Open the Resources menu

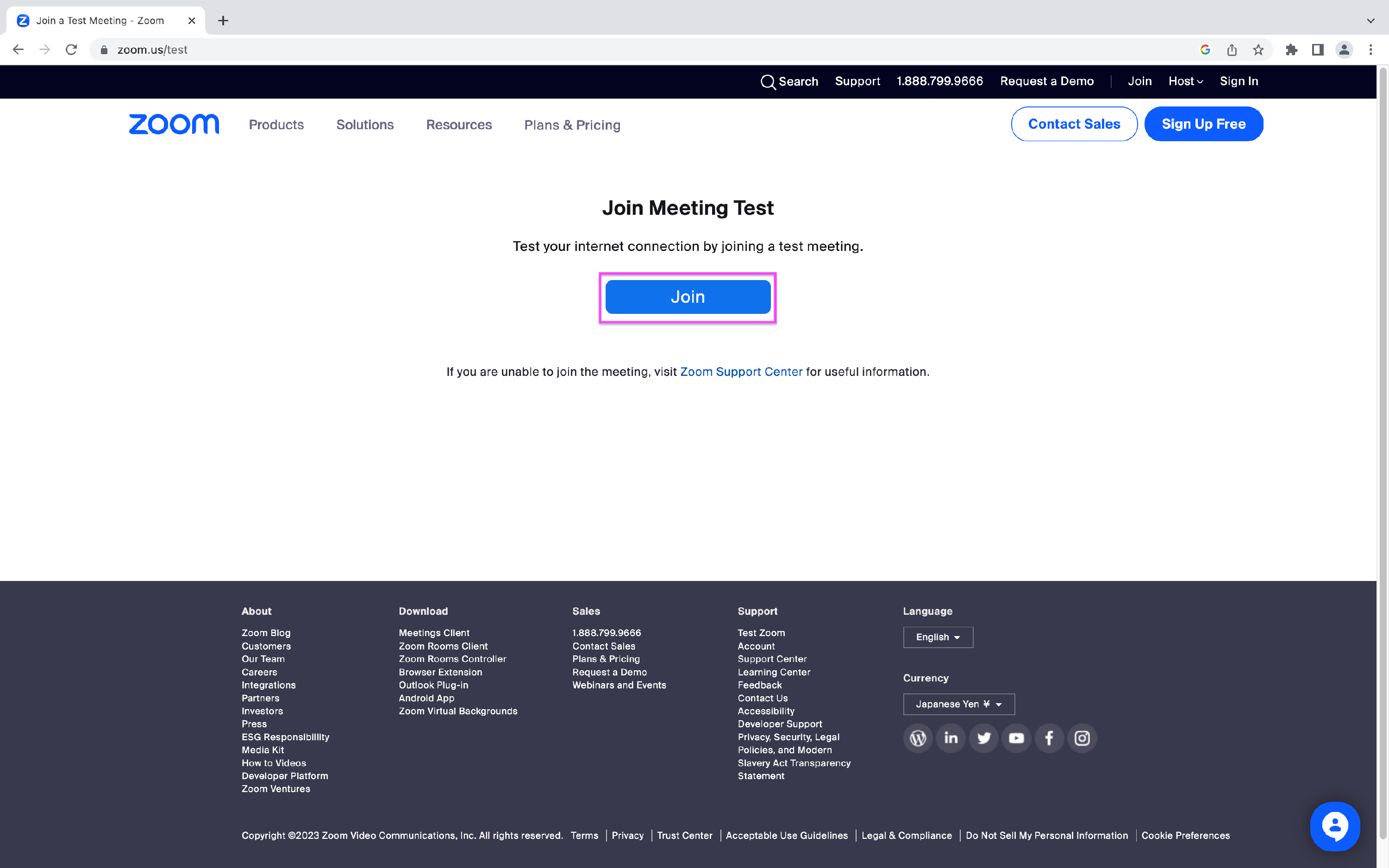(x=458, y=125)
